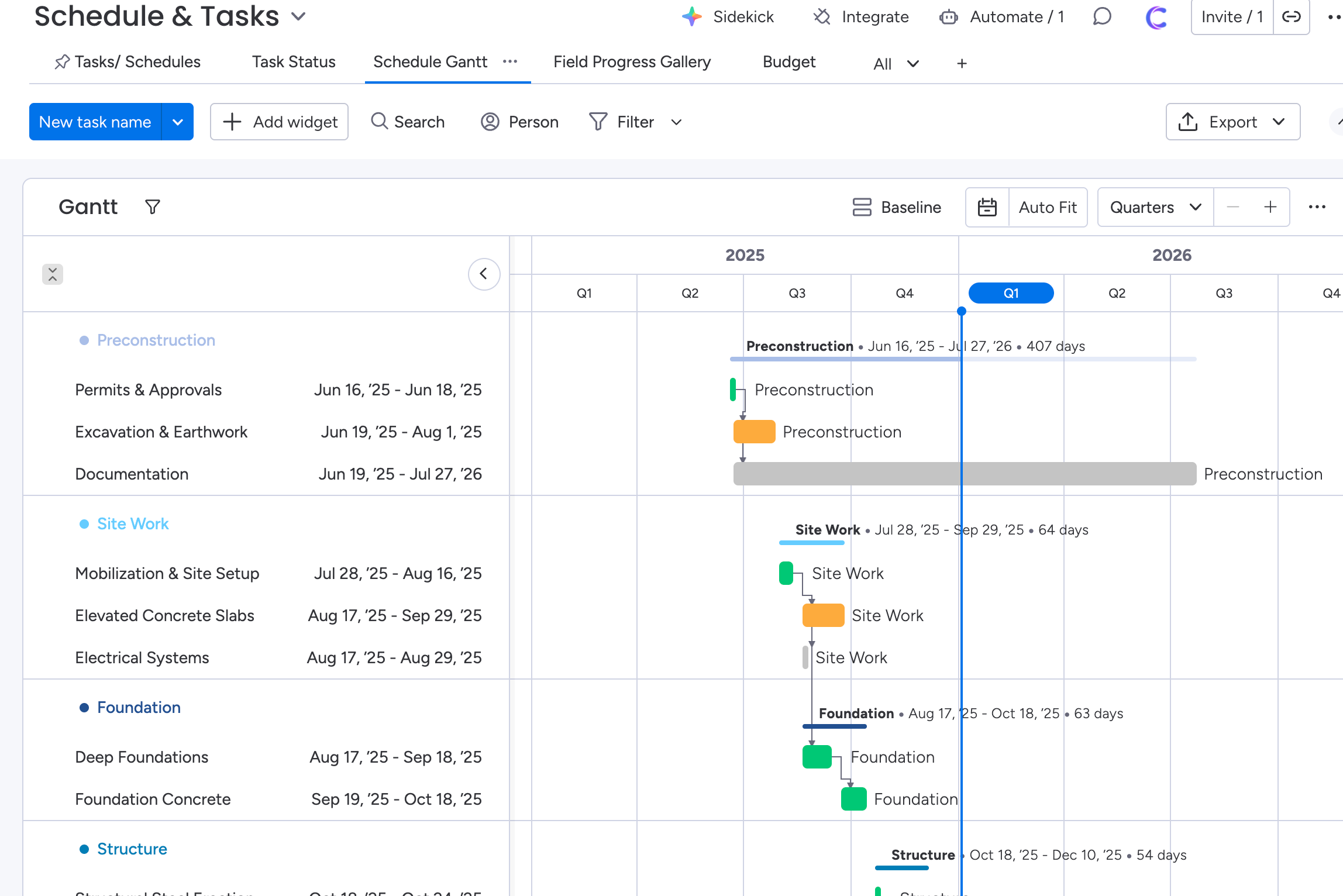The height and width of the screenshot is (896, 1343).
Task: Open the Export dropdown menu
Action: tap(1233, 122)
